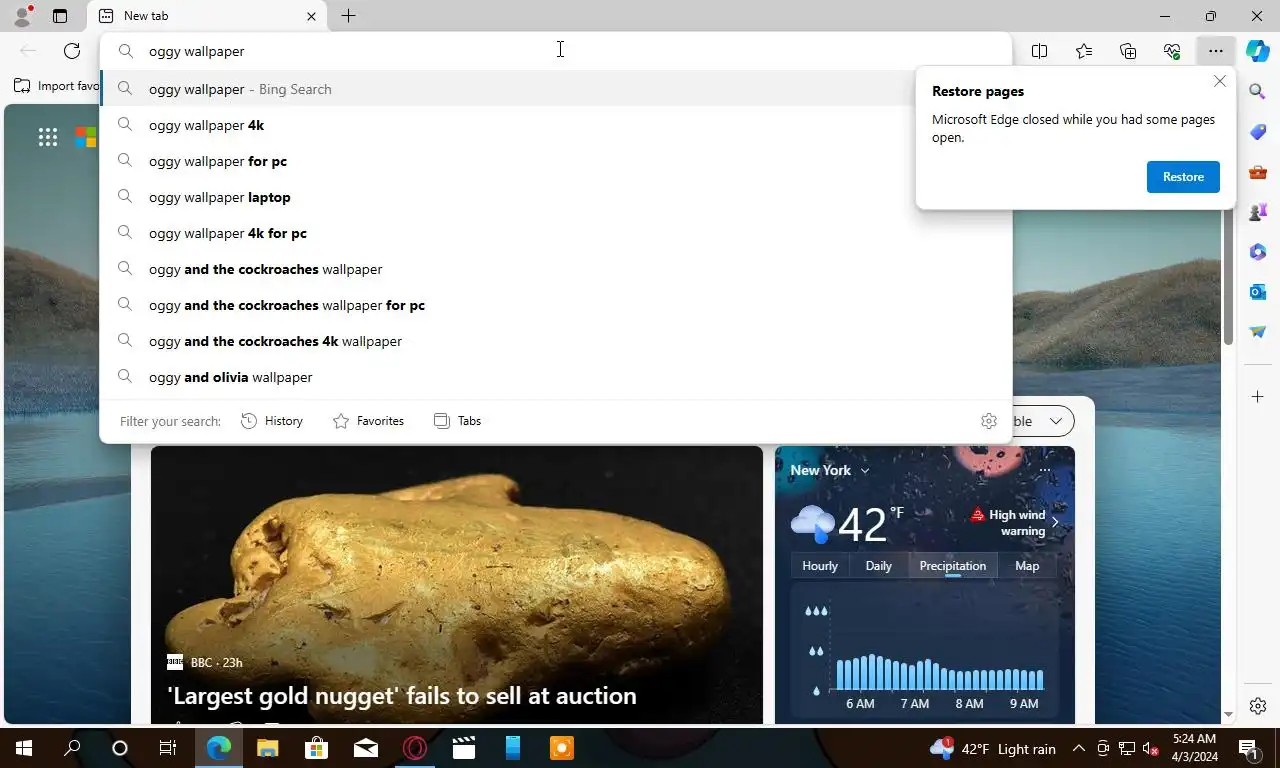Screen dimensions: 1280x768
Task: Open the notification center icon
Action: (x=1248, y=748)
